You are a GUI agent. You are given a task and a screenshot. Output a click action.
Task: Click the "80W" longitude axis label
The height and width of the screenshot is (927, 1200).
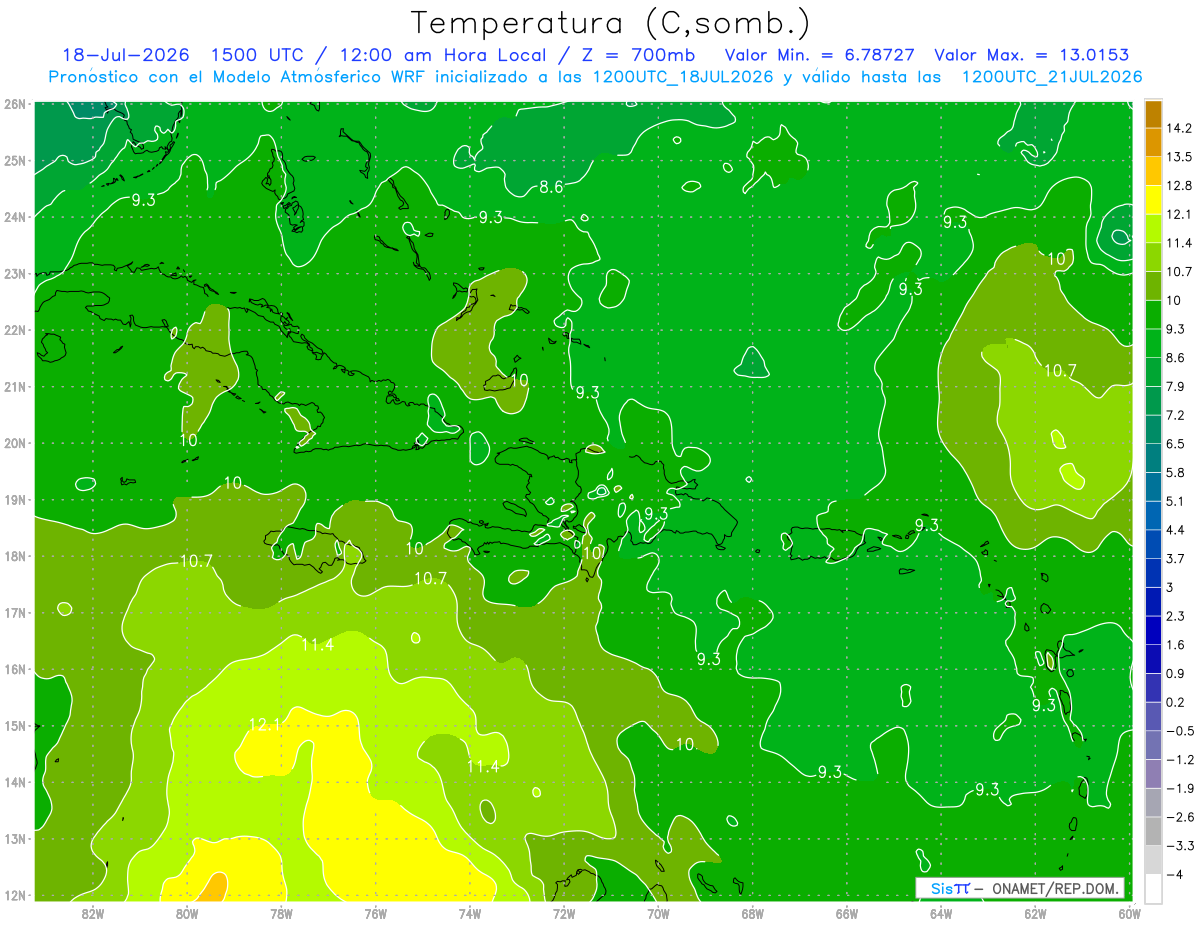point(187,913)
